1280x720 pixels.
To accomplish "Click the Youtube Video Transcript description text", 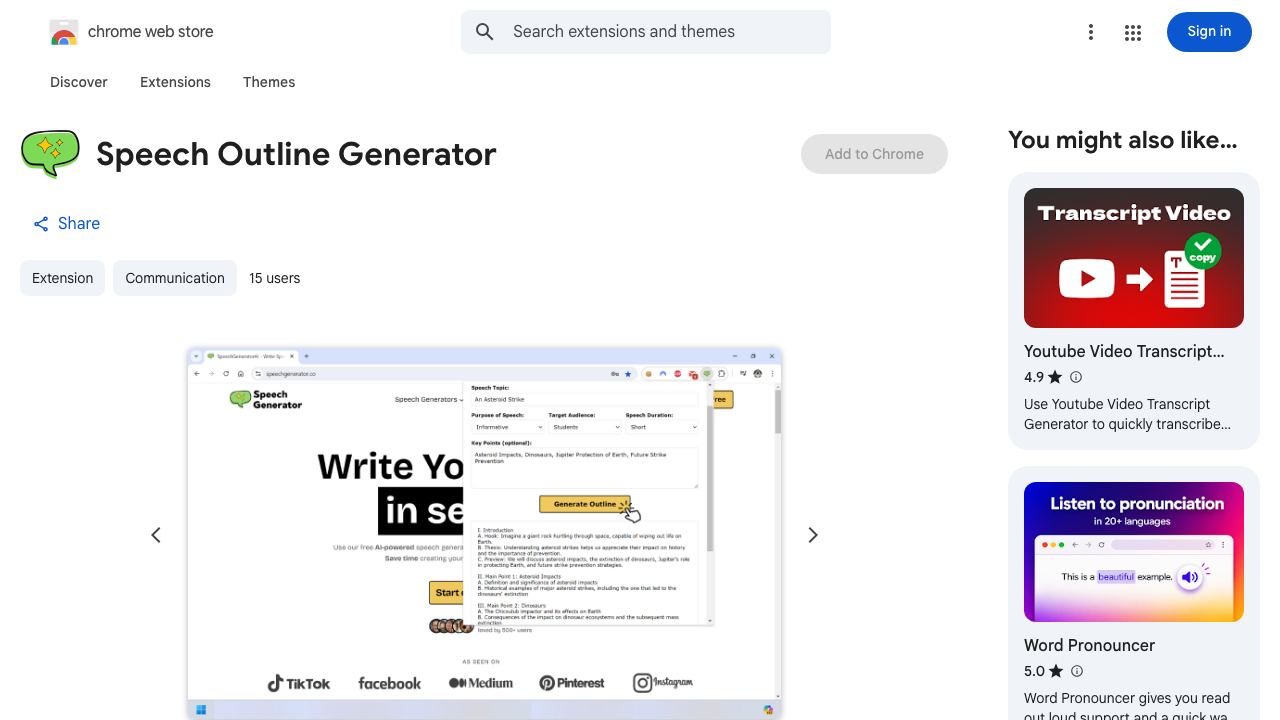I will [x=1127, y=414].
